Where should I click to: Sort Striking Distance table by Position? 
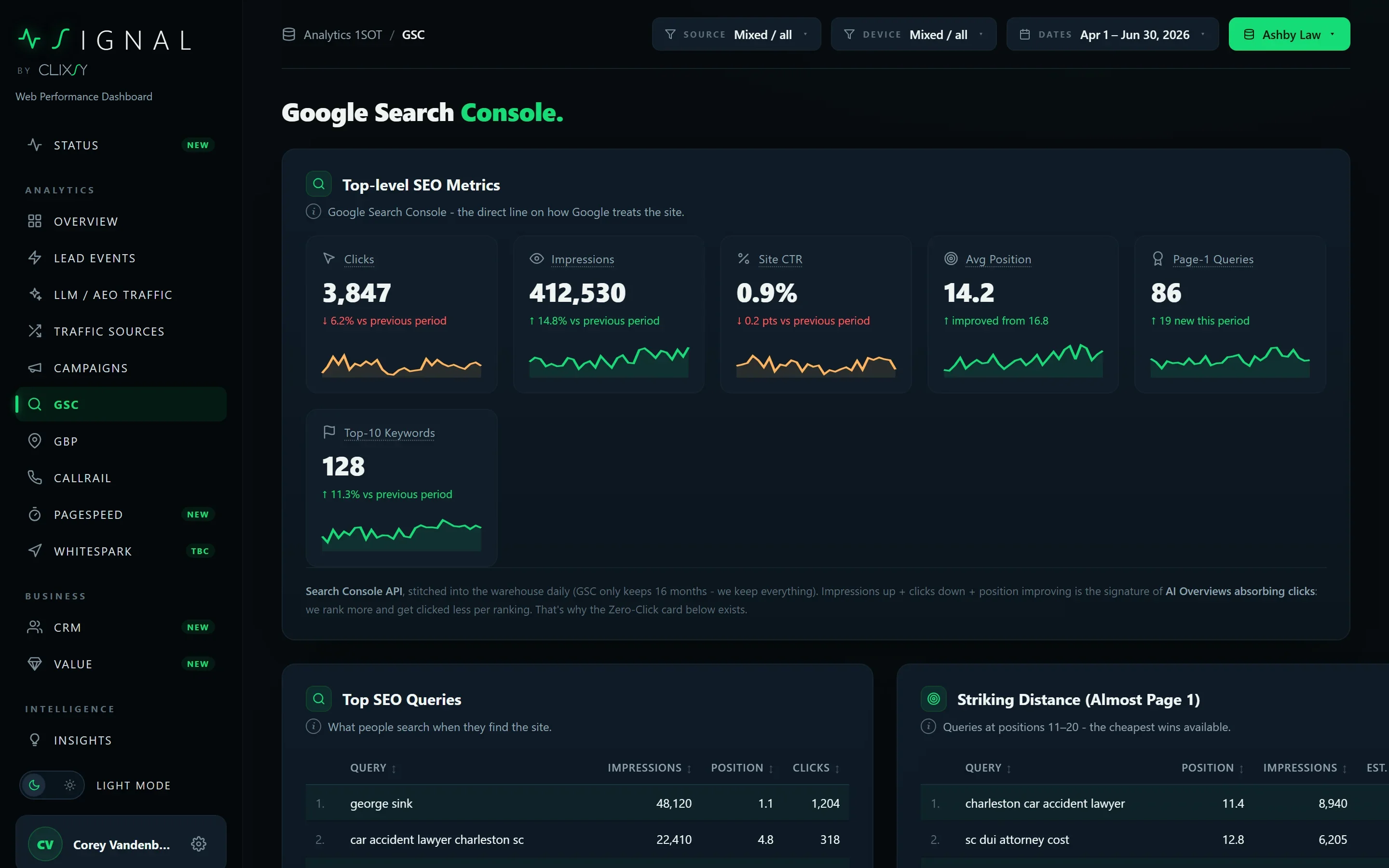1213,768
